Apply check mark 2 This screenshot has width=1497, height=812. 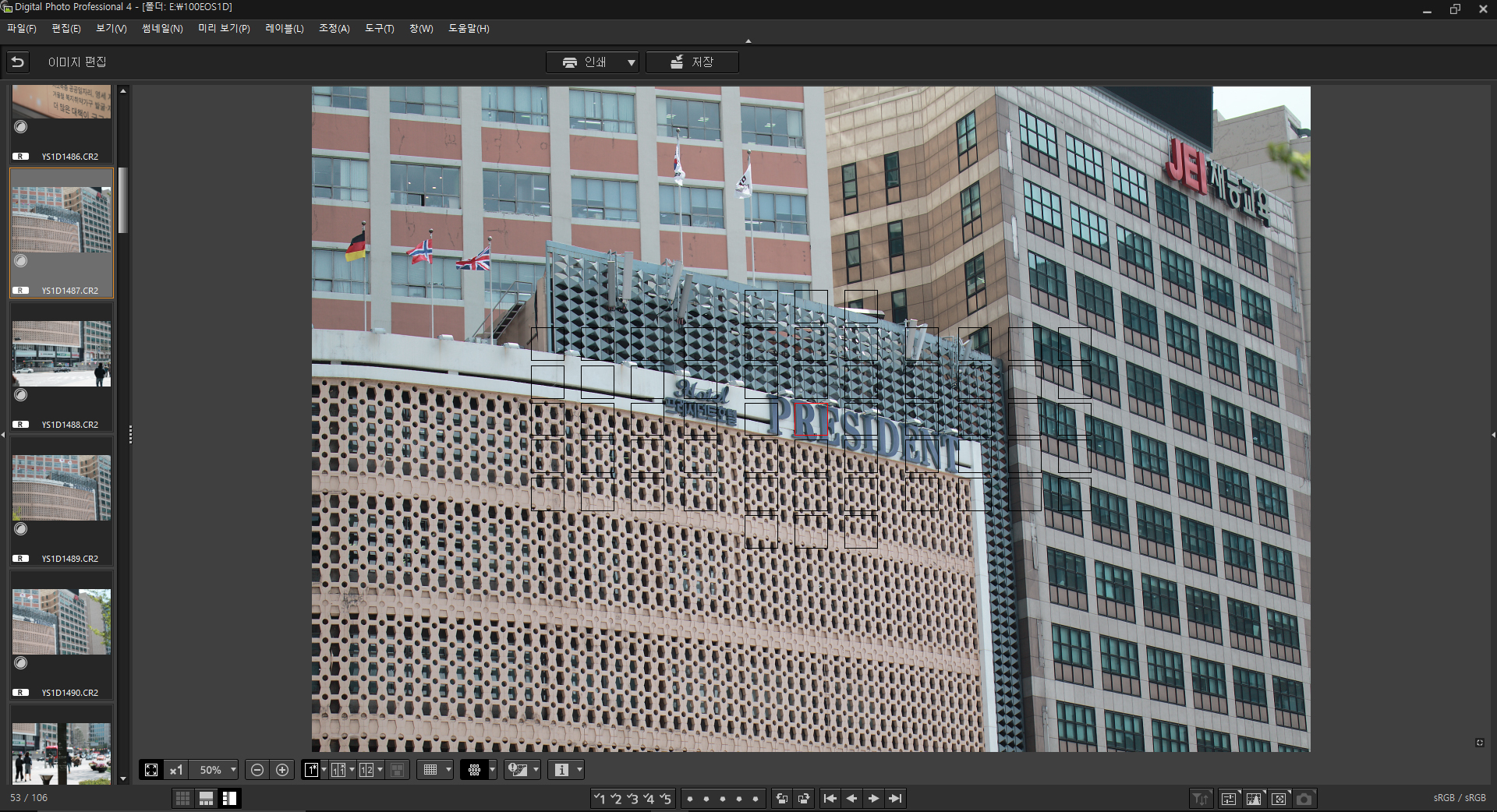point(616,798)
